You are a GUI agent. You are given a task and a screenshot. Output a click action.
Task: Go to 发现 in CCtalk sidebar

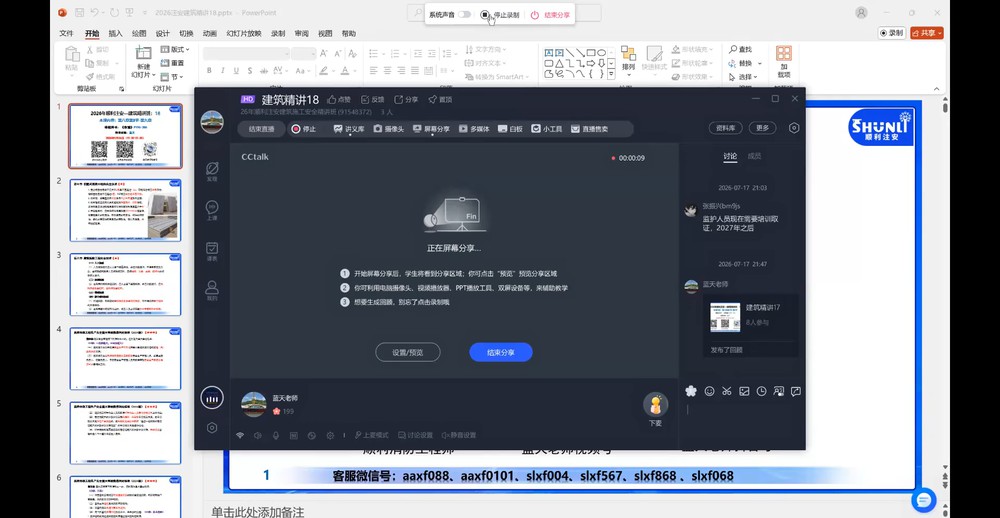coord(212,171)
